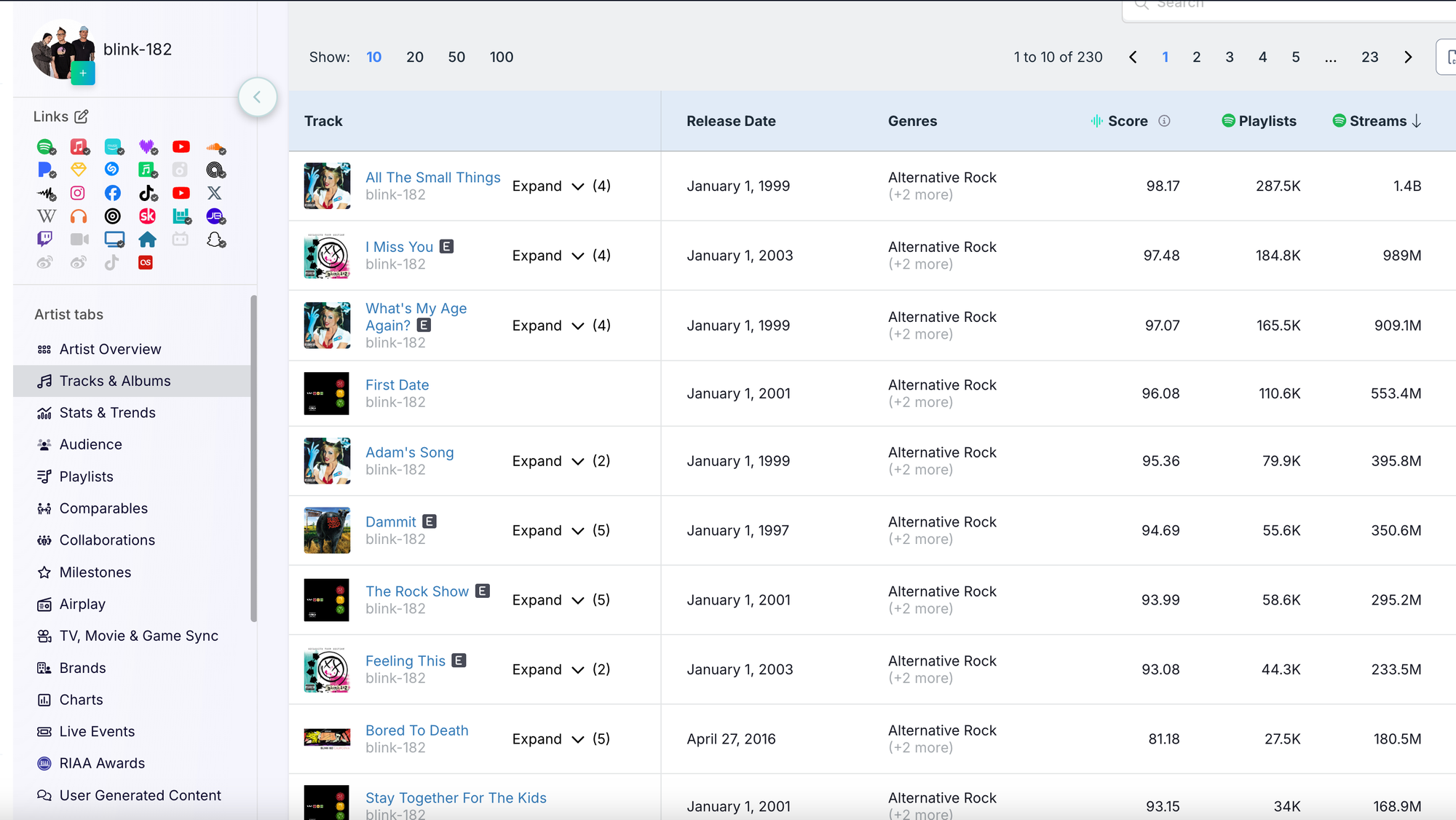
Task: Go to the next results page
Action: (x=1408, y=57)
